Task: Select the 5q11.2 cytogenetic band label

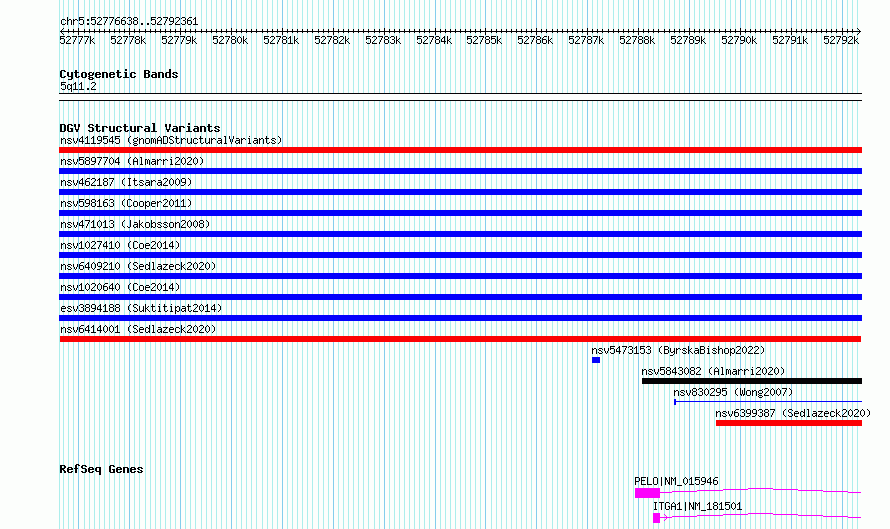Action: [78, 86]
